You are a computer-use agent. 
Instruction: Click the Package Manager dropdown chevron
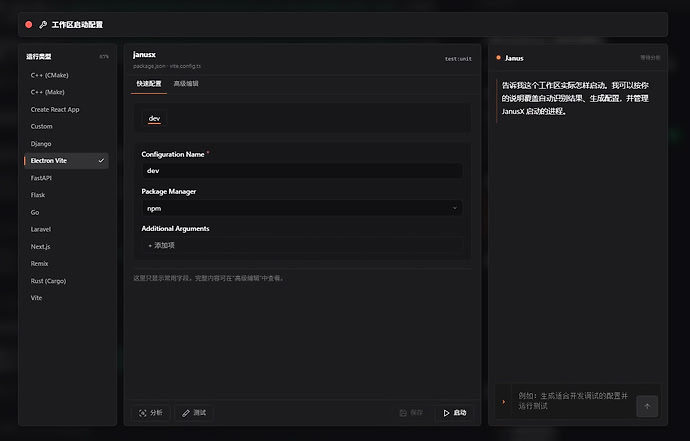(x=455, y=208)
